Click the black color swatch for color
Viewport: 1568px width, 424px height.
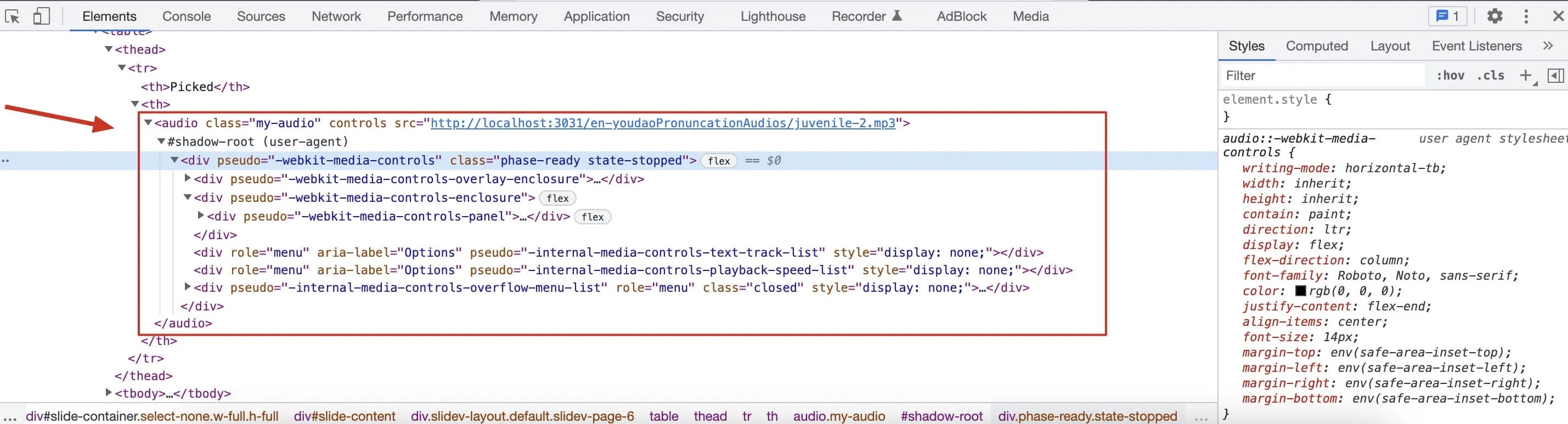(1301, 291)
